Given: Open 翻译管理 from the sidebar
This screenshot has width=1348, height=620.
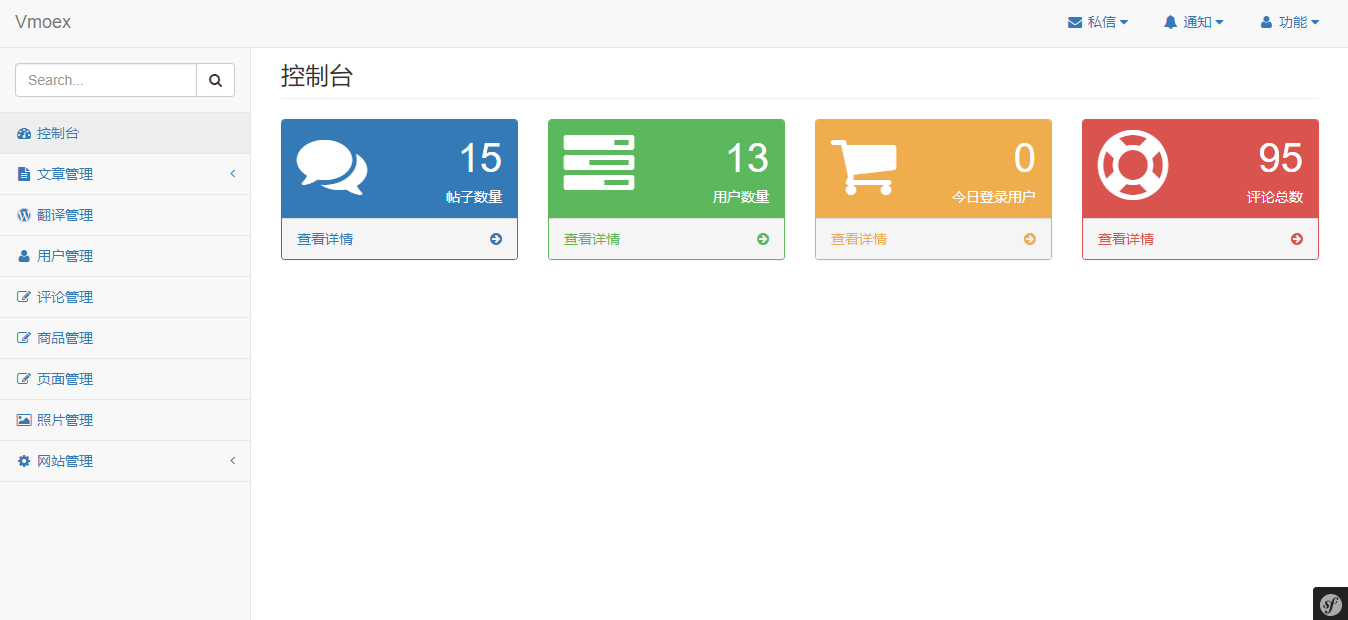Looking at the screenshot, I should click(125, 215).
